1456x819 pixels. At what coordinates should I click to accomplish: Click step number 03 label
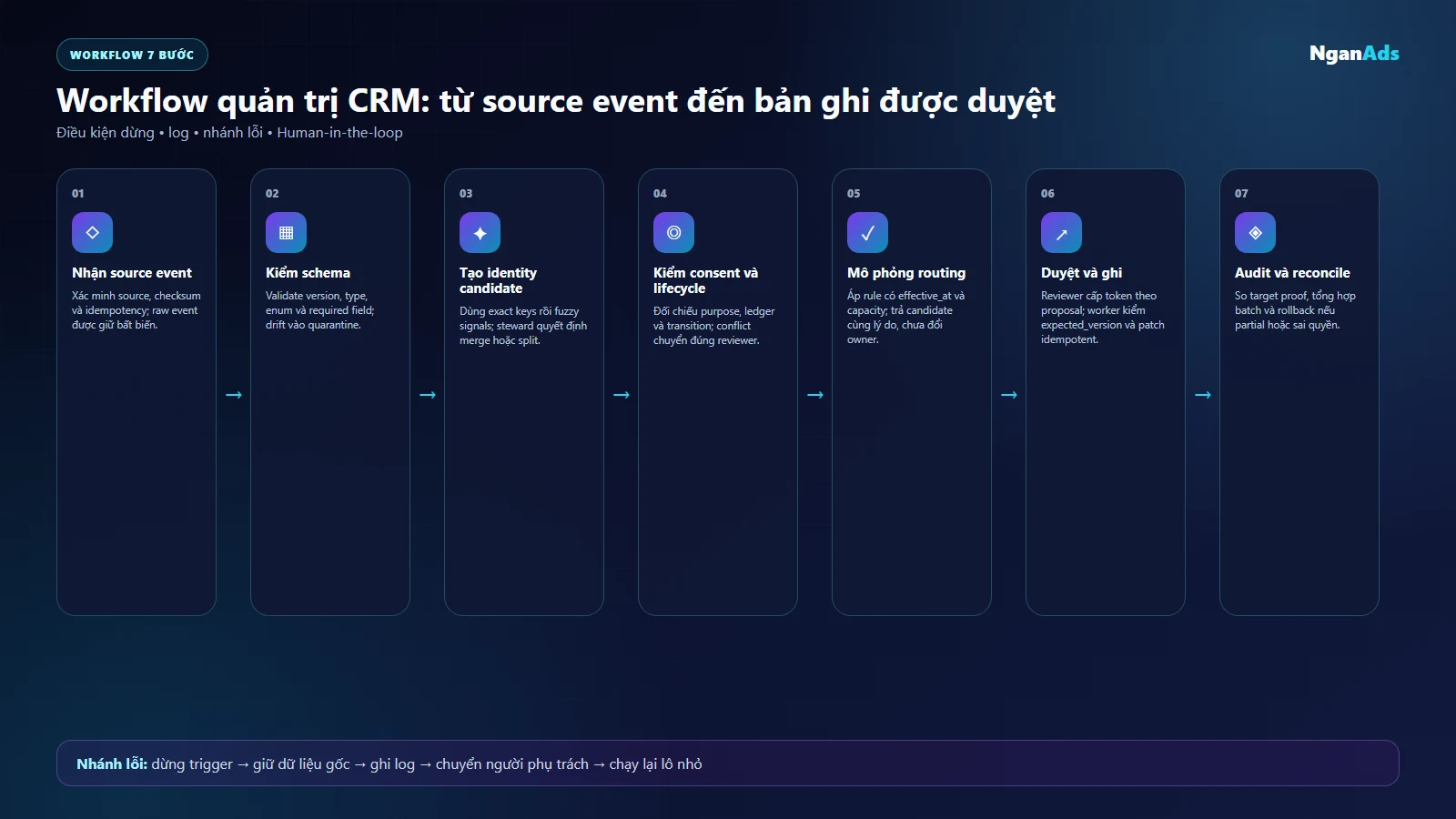(x=466, y=194)
